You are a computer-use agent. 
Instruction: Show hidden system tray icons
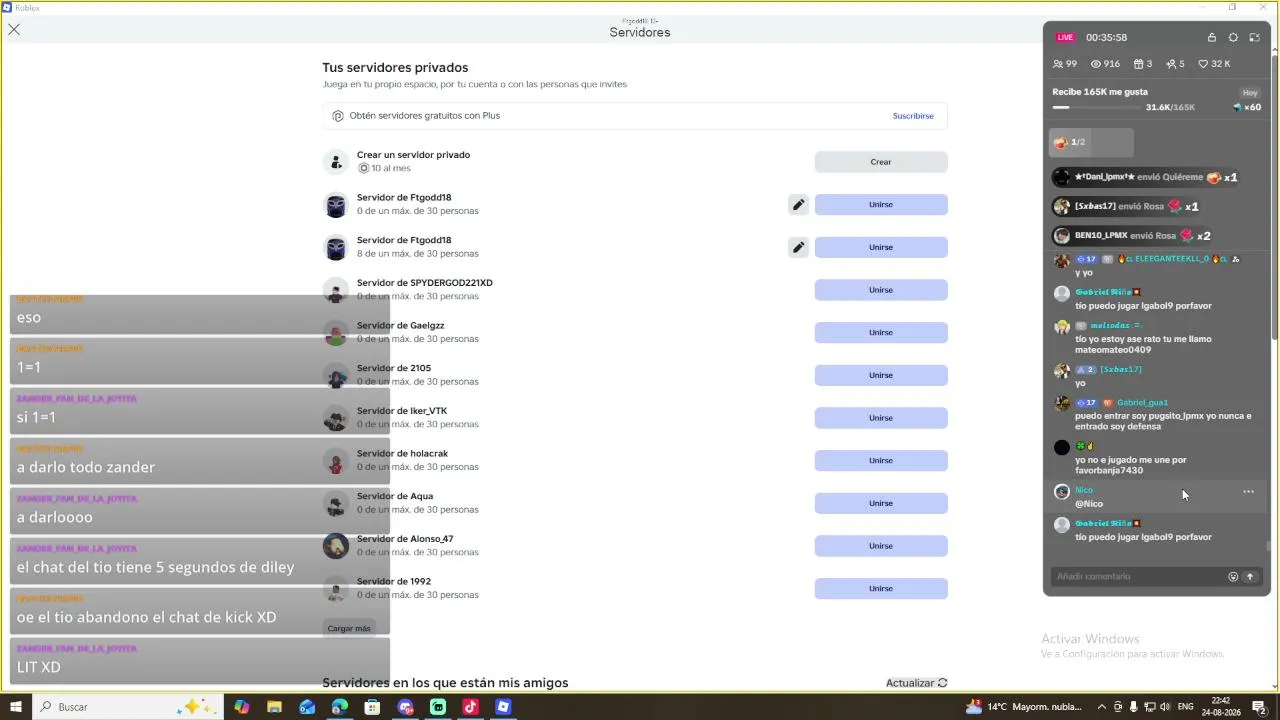coord(1102,707)
